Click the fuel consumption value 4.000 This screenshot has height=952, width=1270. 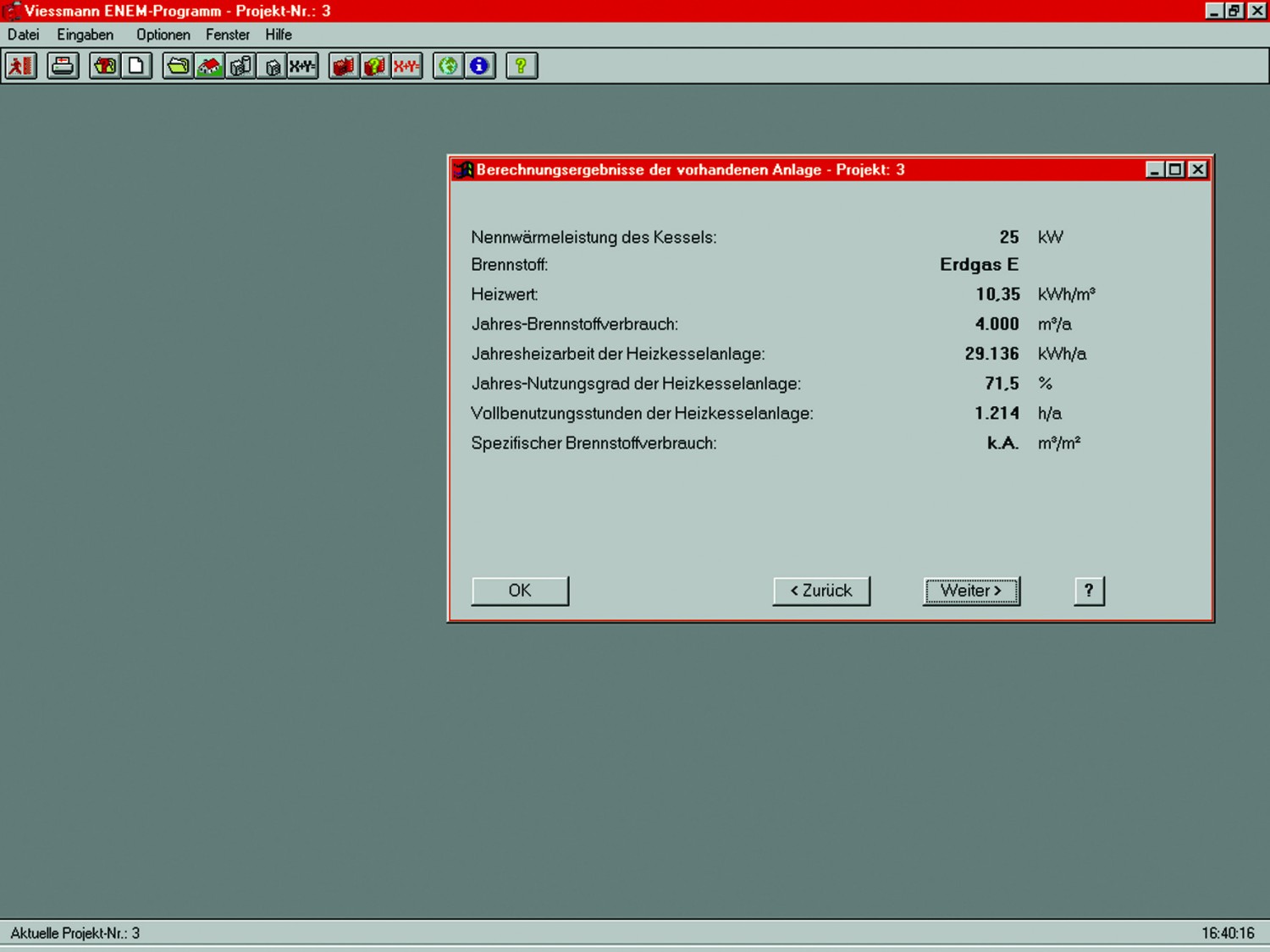point(997,324)
